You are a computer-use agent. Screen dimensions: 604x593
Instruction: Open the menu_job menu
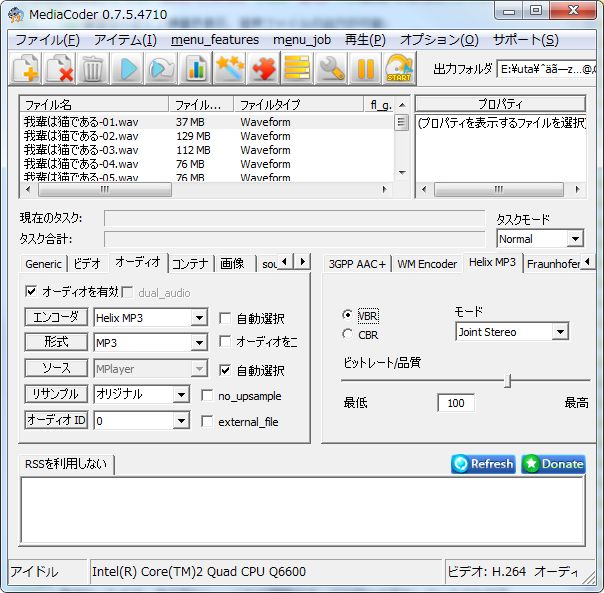[302, 40]
